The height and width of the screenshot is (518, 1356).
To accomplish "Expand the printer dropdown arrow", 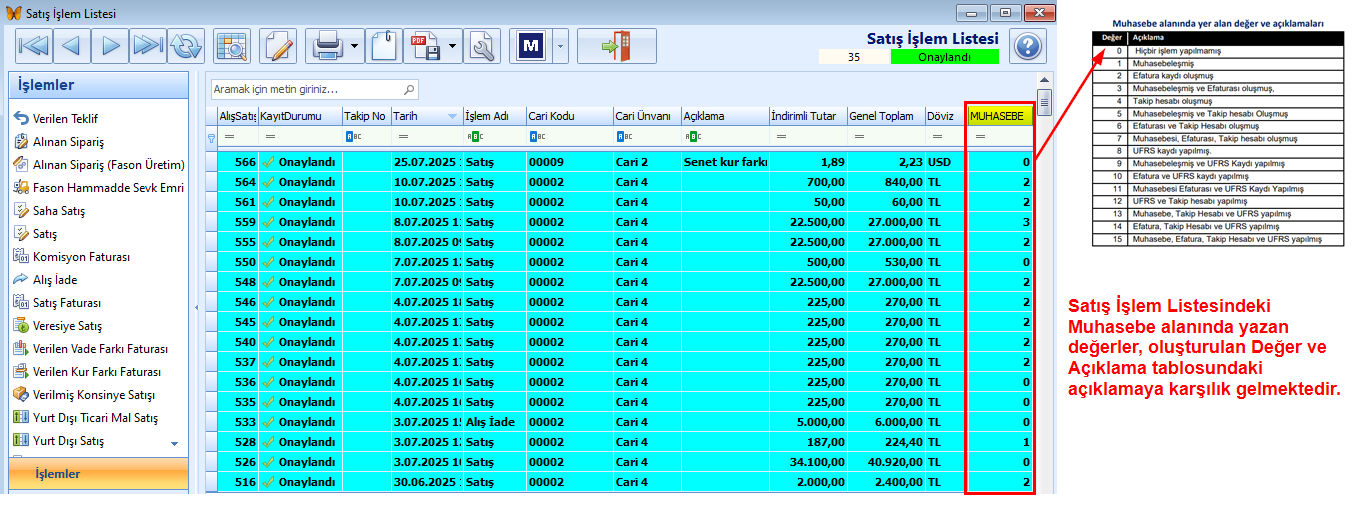I will tap(355, 47).
